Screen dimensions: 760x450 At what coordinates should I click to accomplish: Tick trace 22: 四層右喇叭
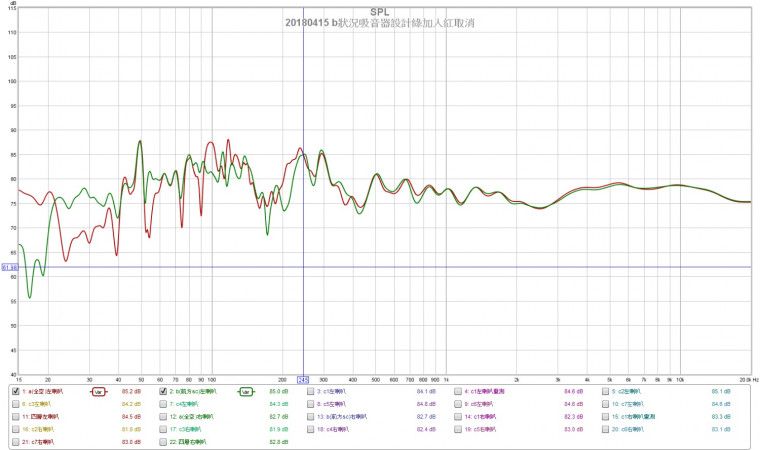point(163,442)
